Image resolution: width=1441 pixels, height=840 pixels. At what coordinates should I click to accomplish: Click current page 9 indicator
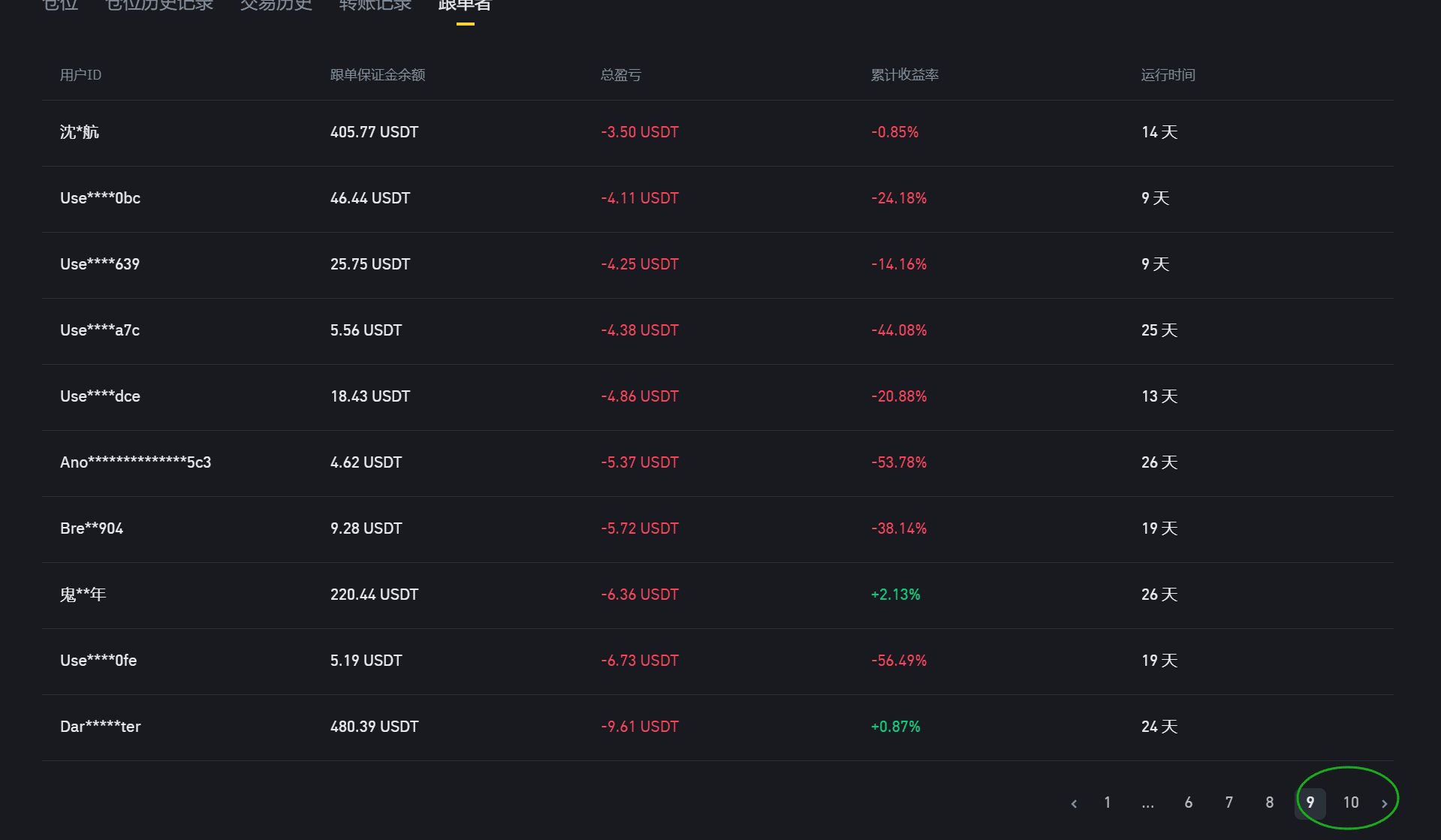tap(1310, 802)
